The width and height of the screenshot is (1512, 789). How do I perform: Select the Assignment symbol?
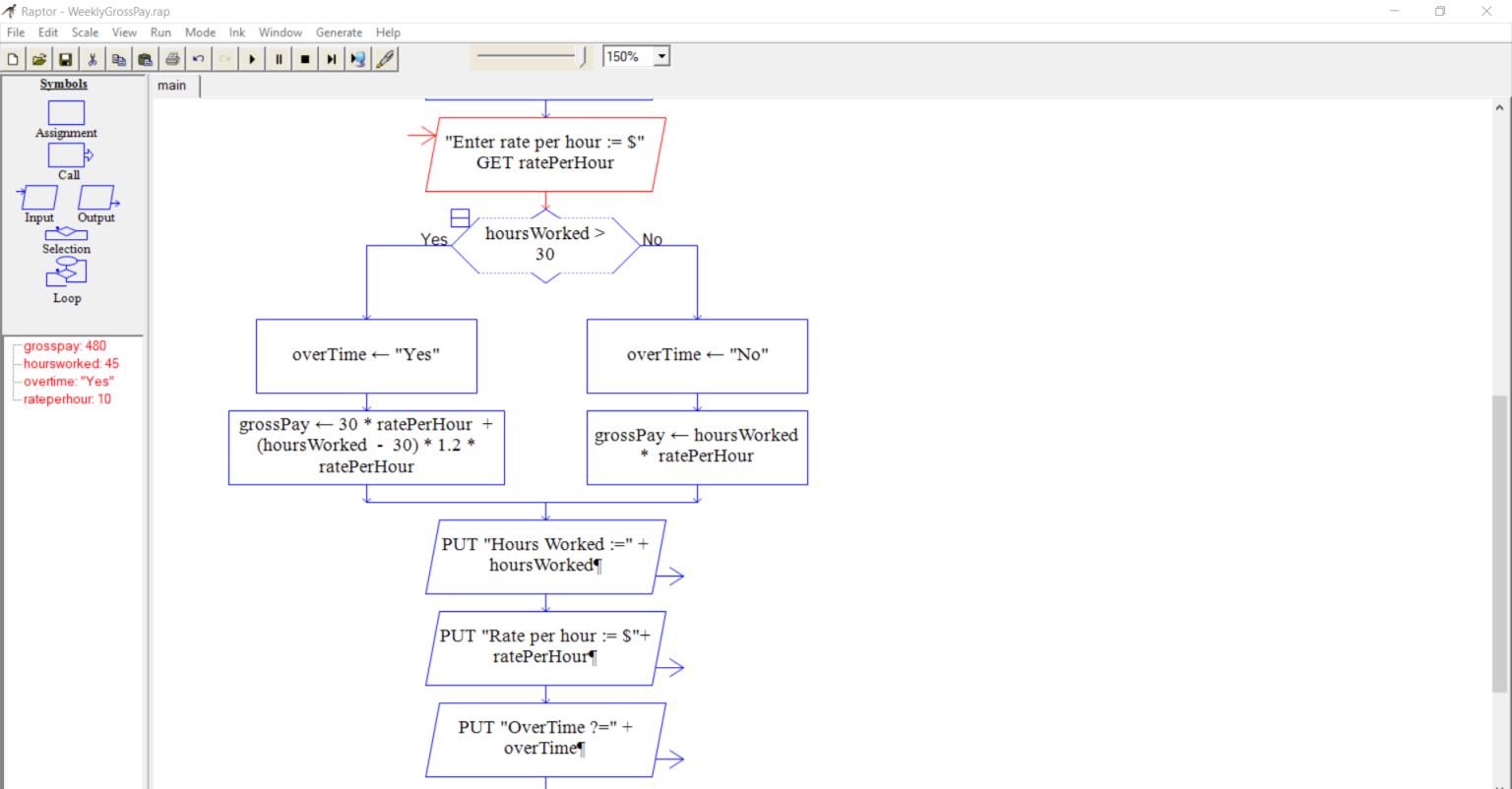click(x=65, y=114)
